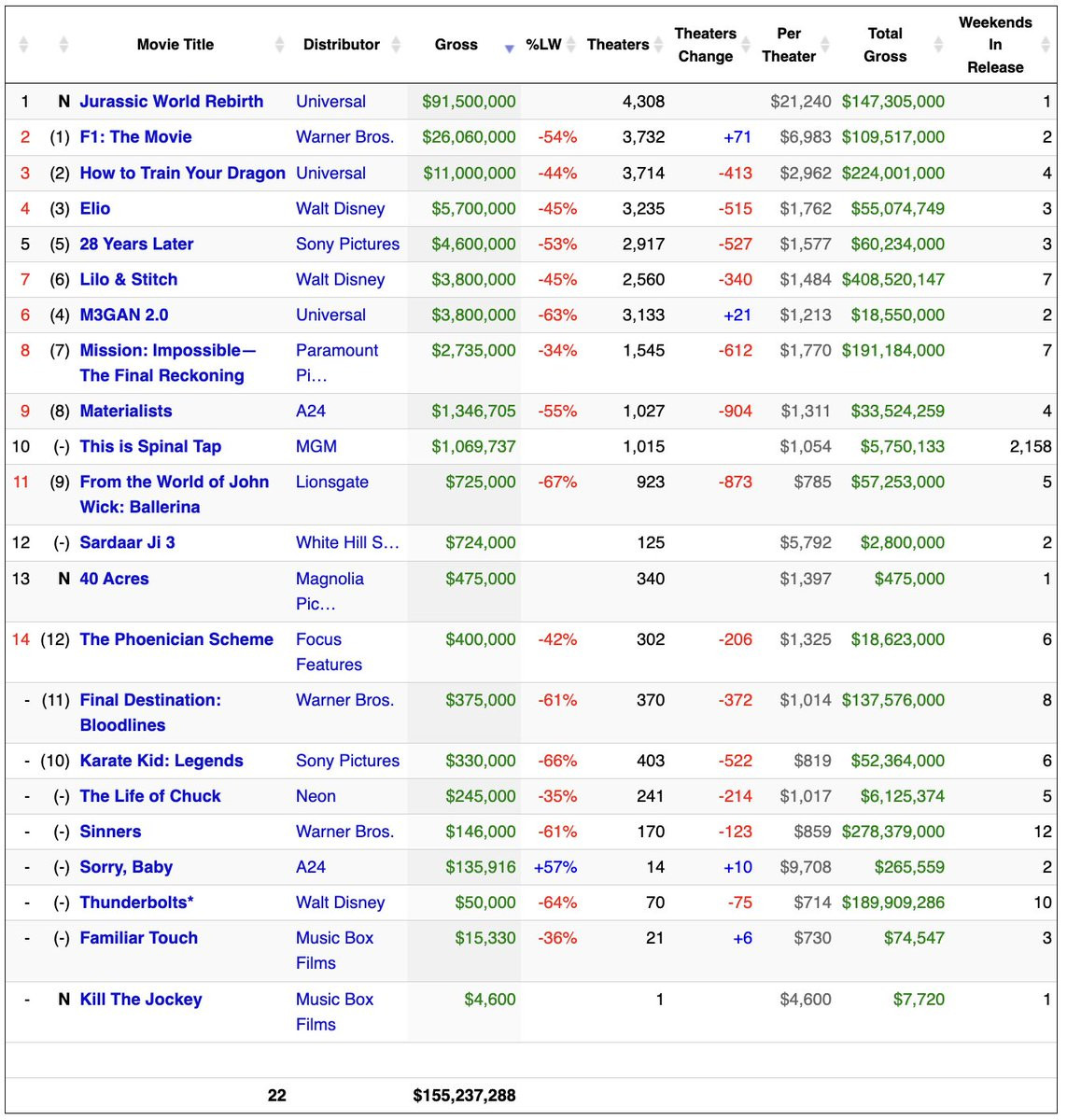Open The Life of Chuck link

(x=150, y=796)
